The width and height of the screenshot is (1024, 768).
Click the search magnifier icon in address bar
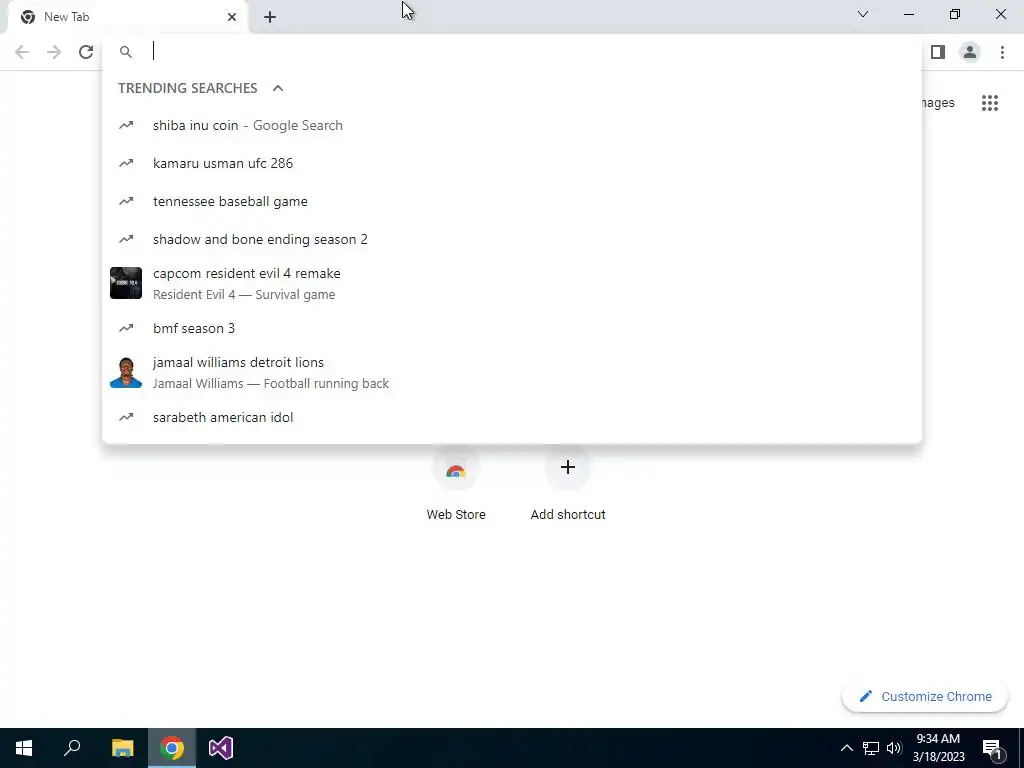coord(125,52)
